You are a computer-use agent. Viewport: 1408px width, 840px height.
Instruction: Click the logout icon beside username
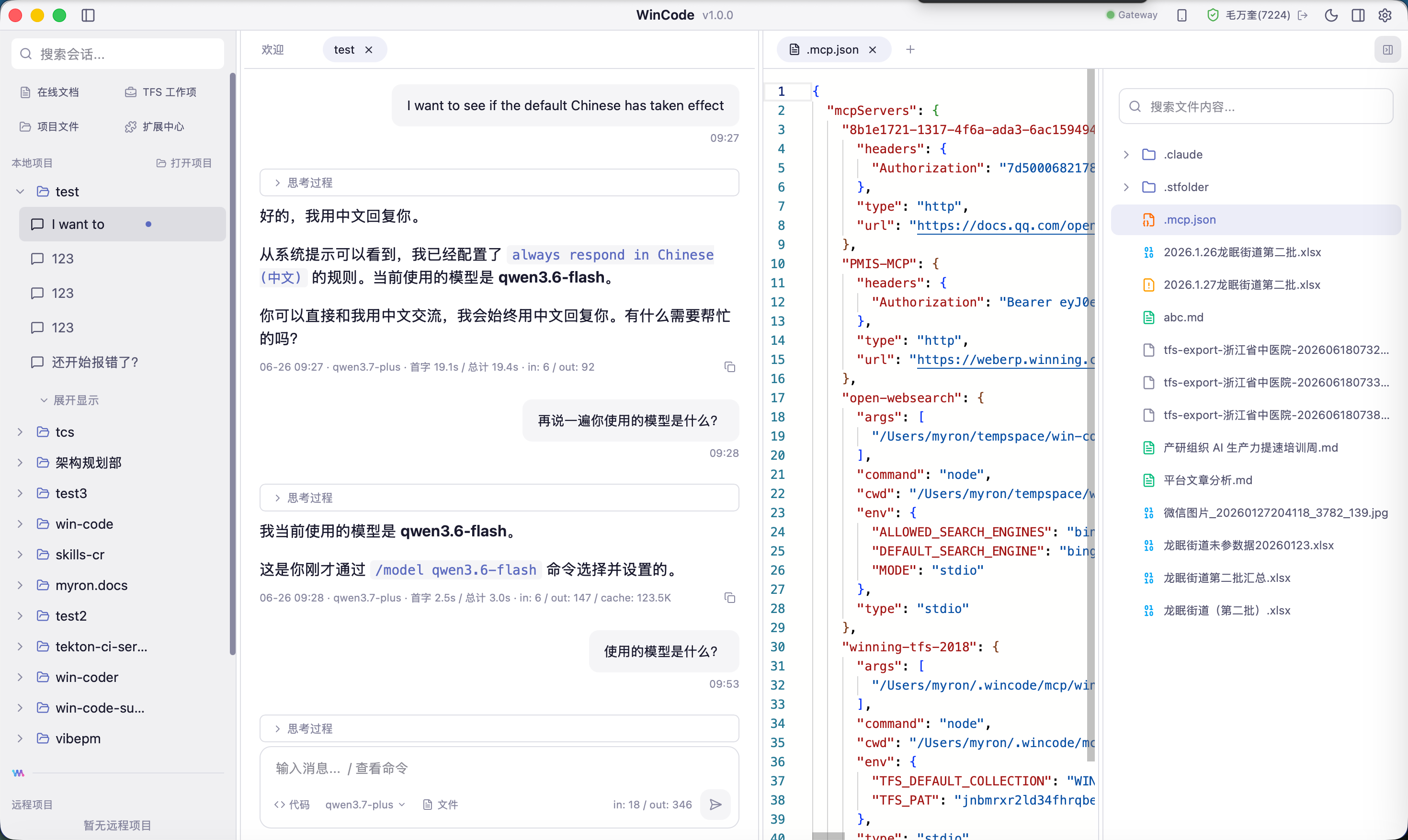click(1303, 15)
